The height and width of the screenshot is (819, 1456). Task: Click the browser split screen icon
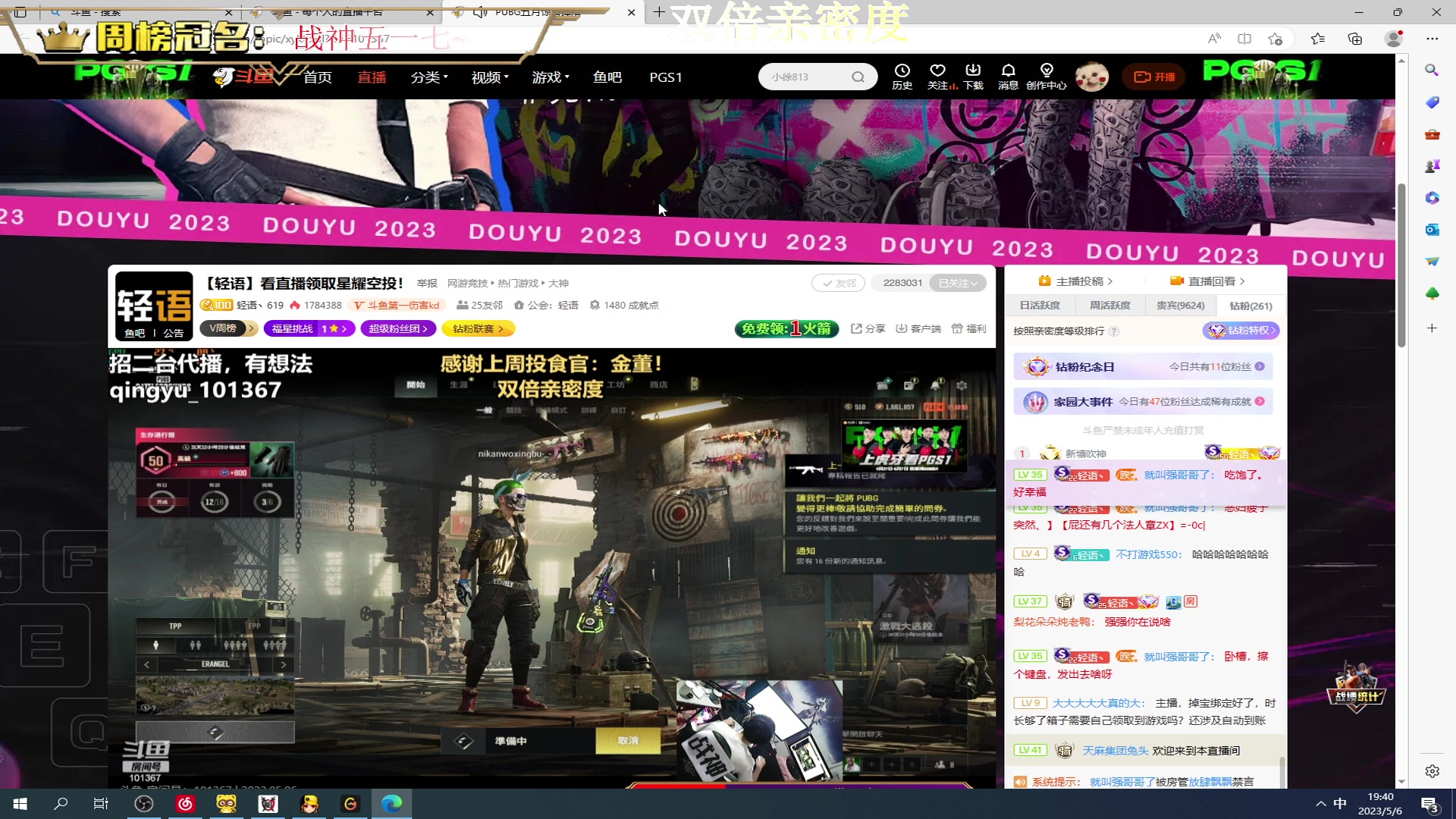point(1244,39)
